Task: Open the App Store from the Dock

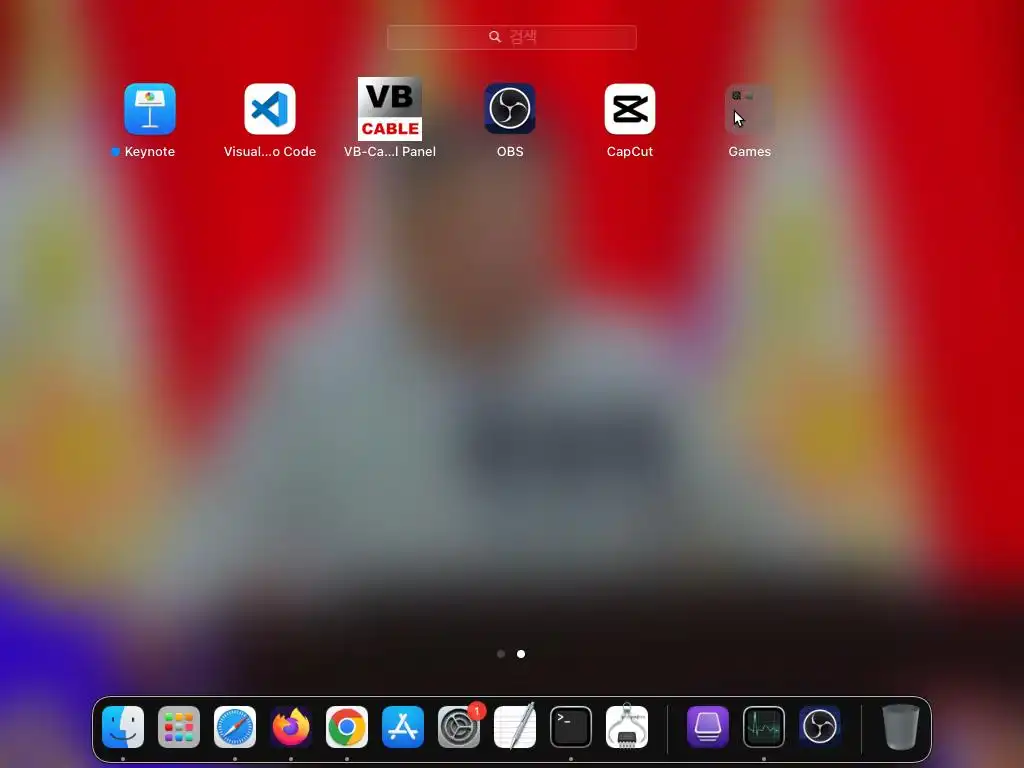Action: [403, 727]
